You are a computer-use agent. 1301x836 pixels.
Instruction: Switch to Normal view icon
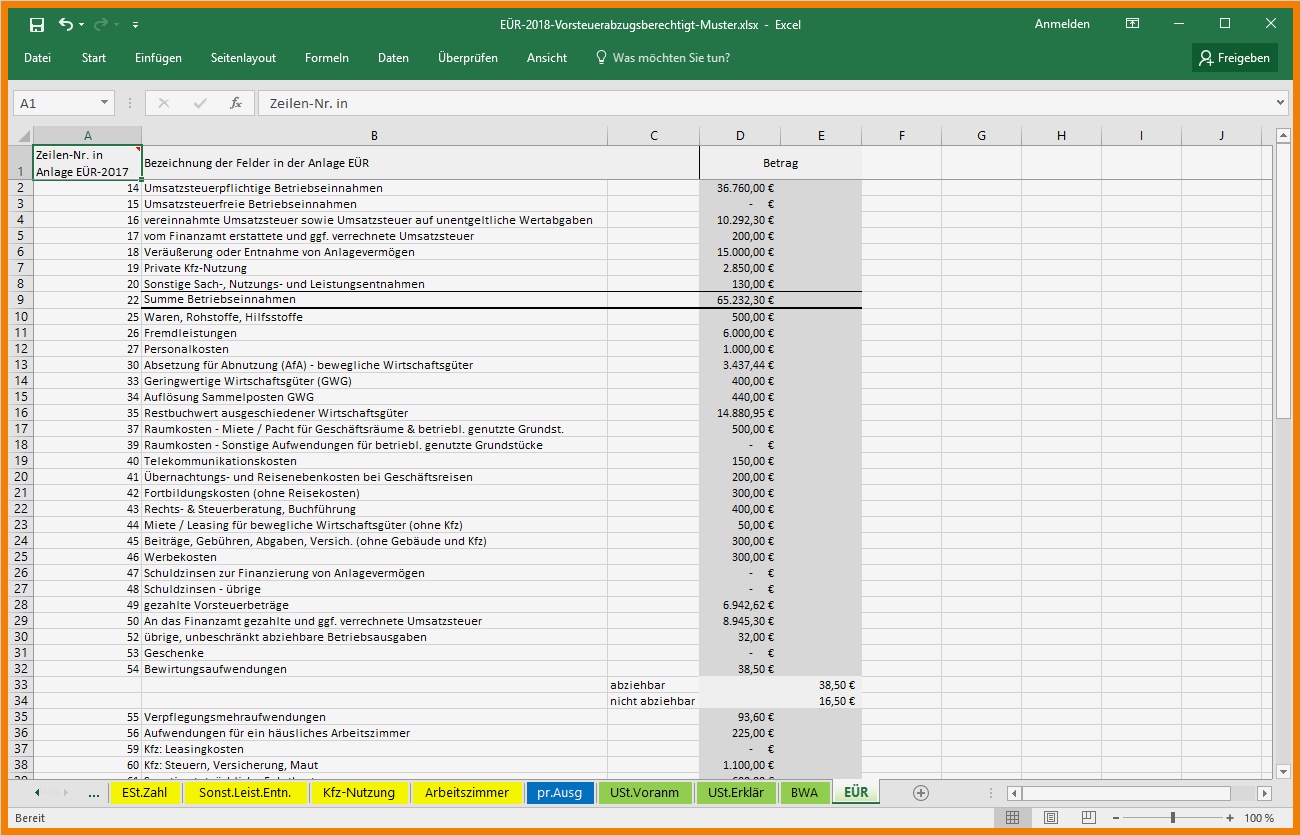(1012, 818)
